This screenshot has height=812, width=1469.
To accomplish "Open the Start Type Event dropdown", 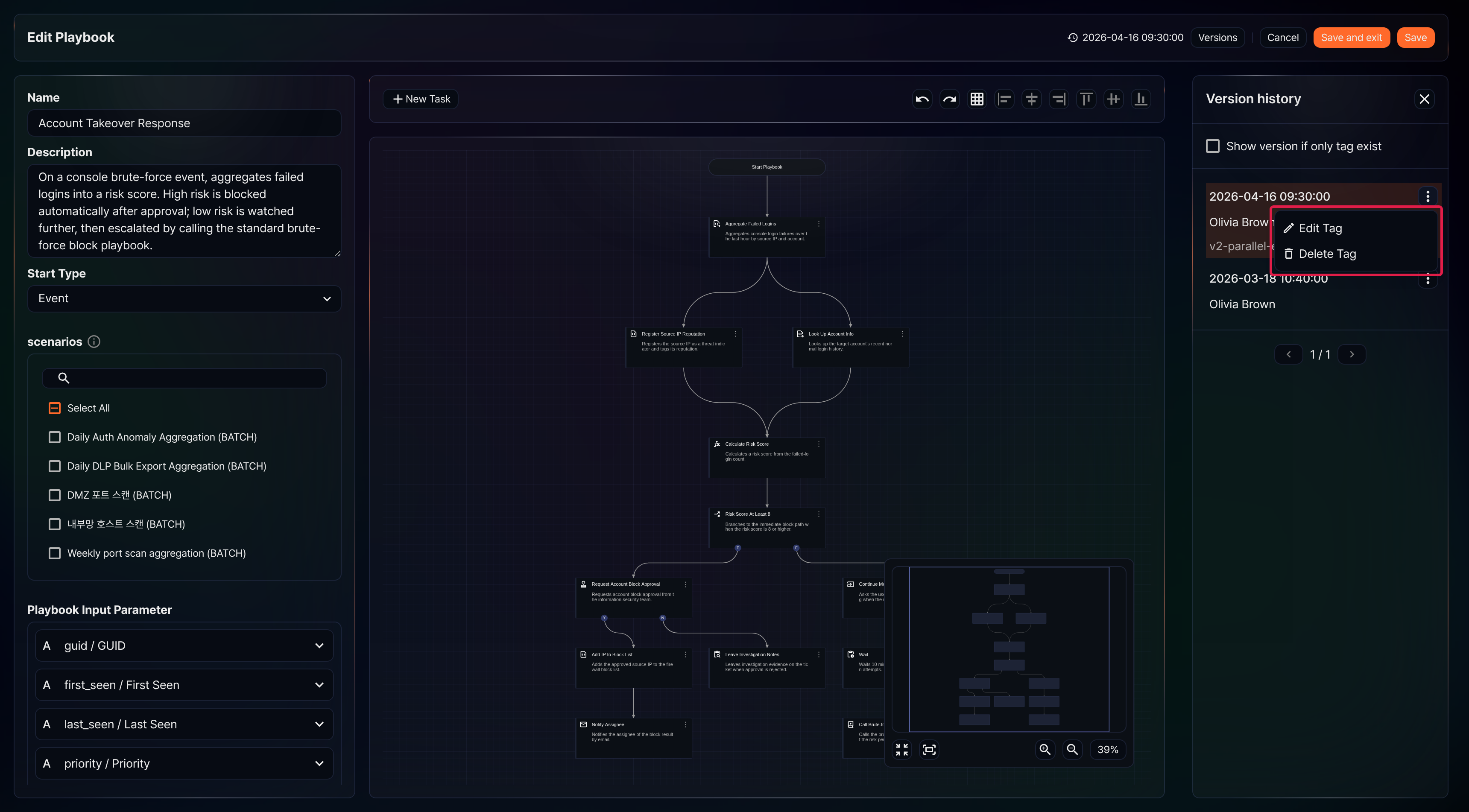I will [x=184, y=299].
